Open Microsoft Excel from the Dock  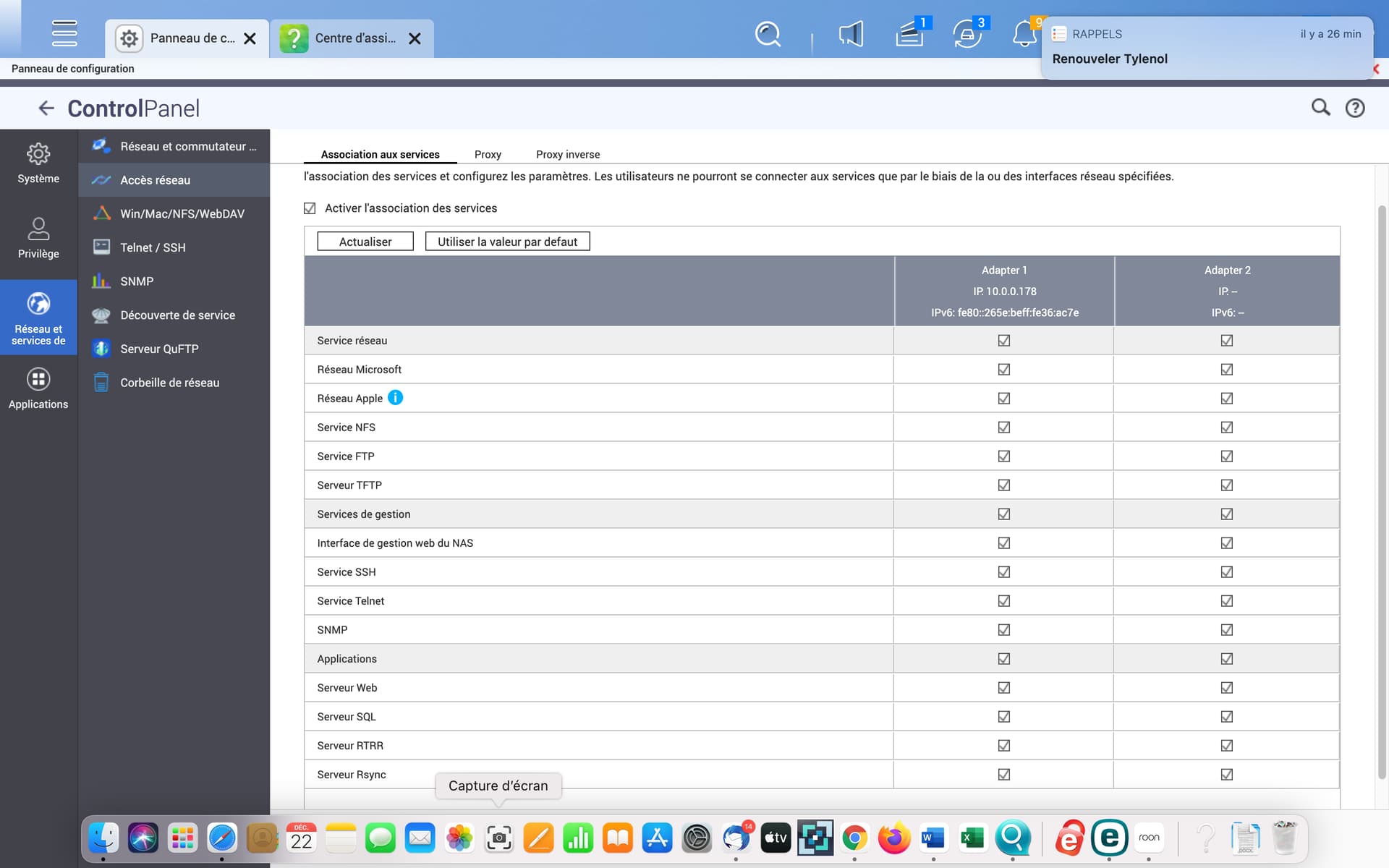pos(973,838)
